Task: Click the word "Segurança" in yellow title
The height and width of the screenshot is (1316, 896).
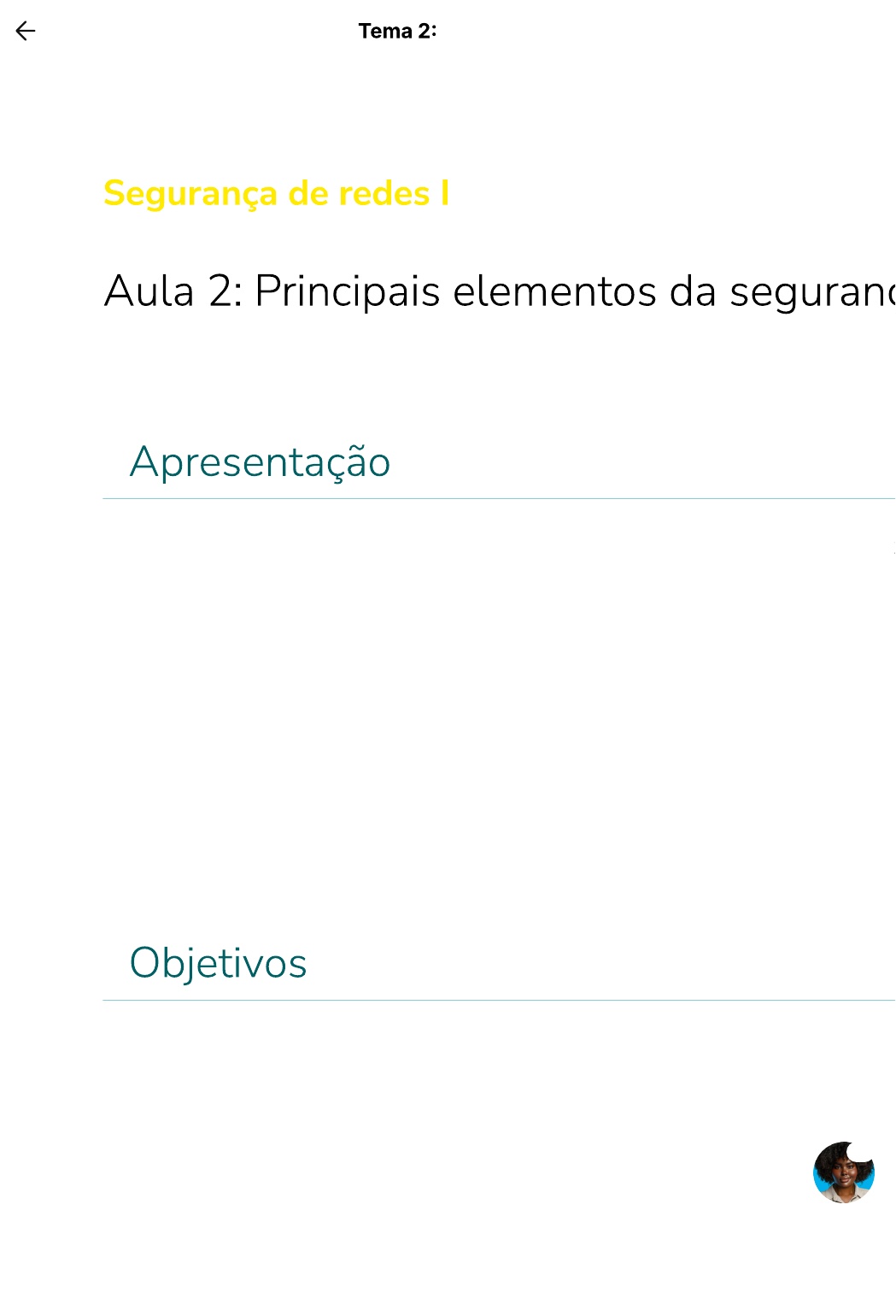Action: pos(190,194)
